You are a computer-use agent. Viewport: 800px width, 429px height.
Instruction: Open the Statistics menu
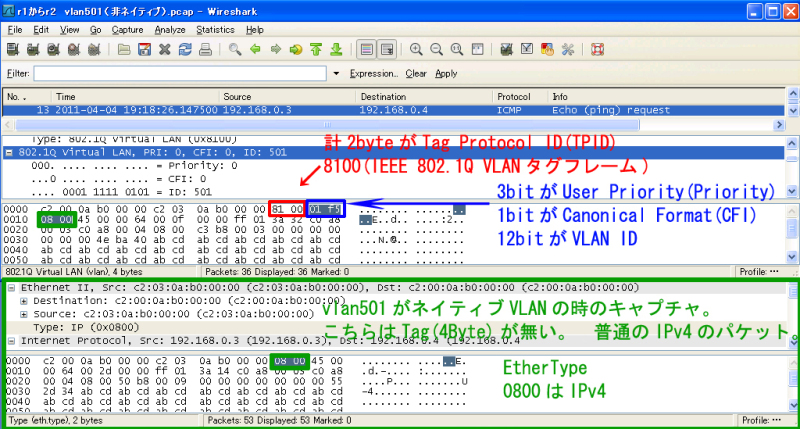coord(216,30)
